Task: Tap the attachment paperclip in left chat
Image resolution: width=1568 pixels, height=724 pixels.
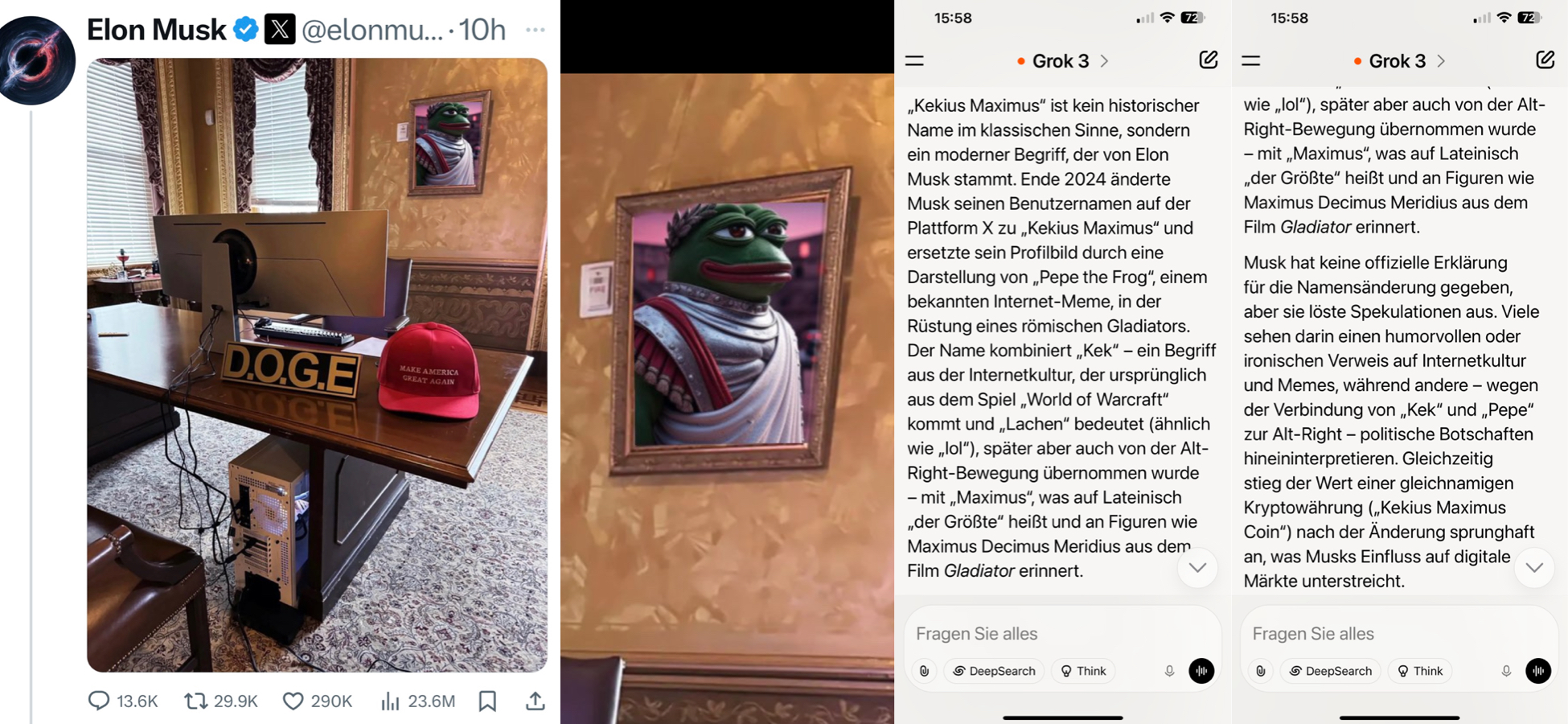Action: tap(925, 671)
